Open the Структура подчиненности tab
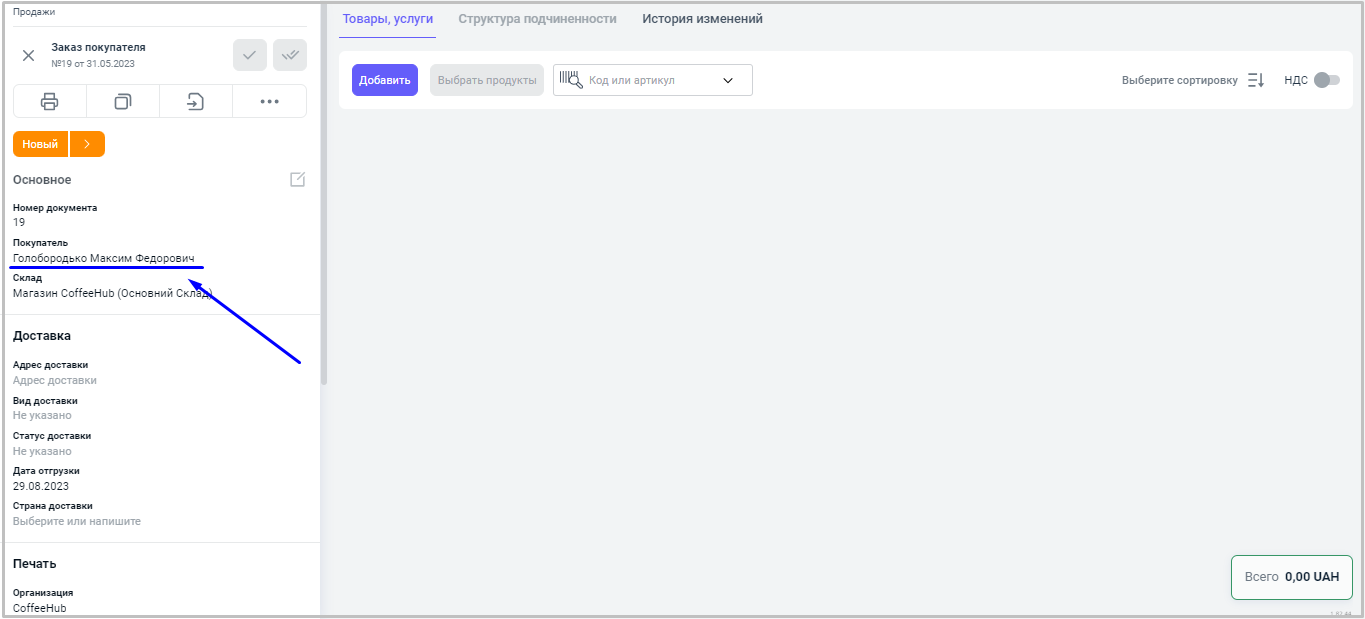1365x619 pixels. click(x=537, y=19)
